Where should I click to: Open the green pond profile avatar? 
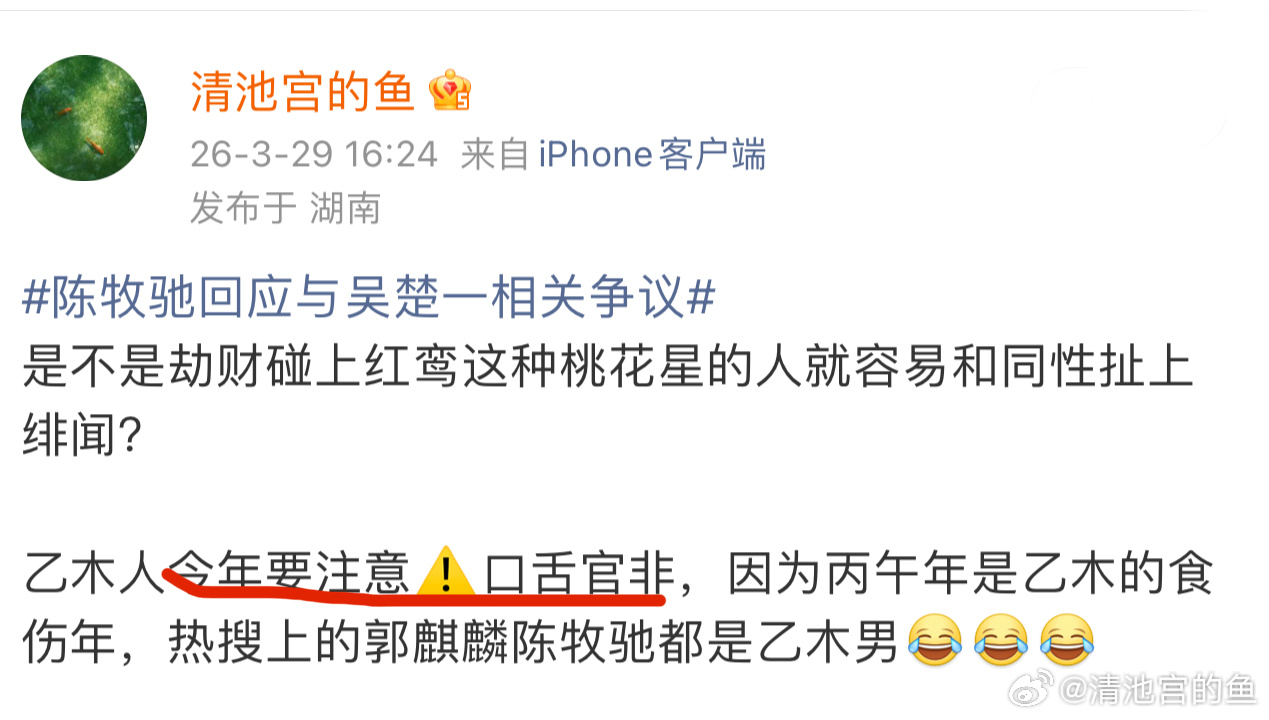[x=84, y=118]
